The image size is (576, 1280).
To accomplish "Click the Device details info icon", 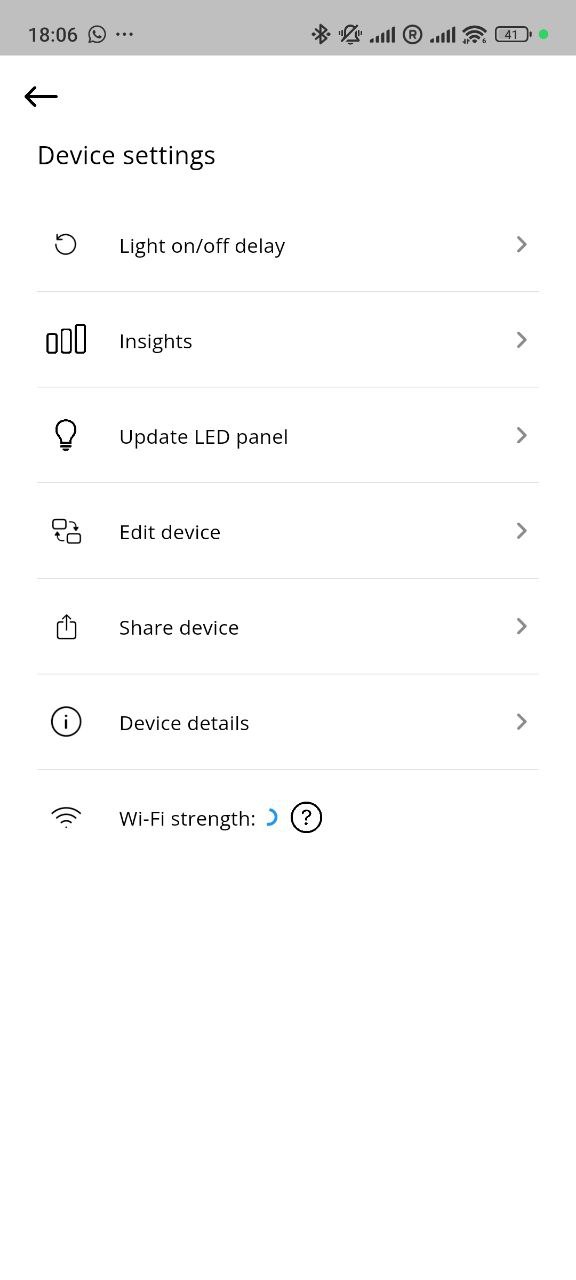I will point(66,722).
